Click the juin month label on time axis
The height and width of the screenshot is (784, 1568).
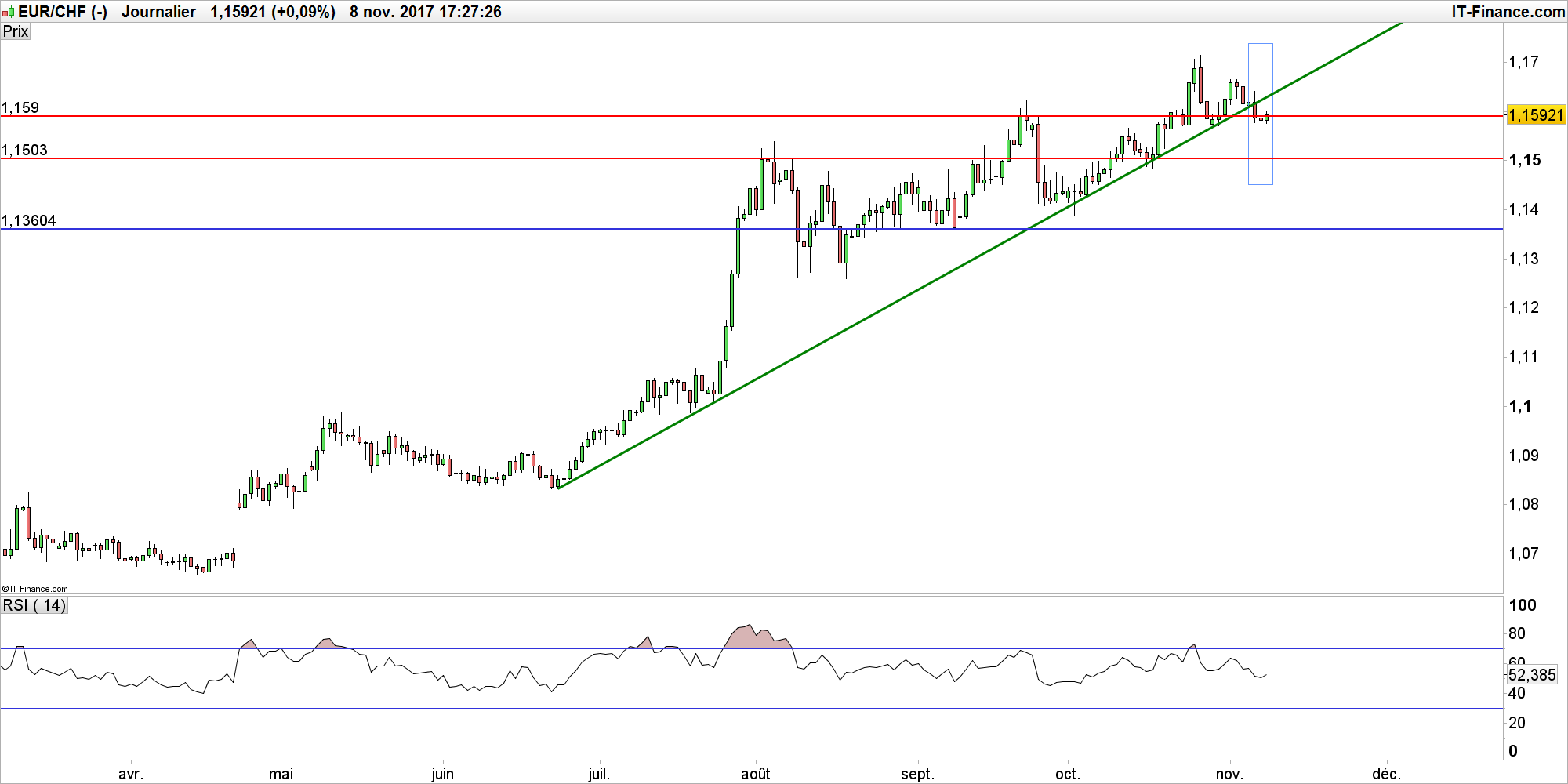442,774
